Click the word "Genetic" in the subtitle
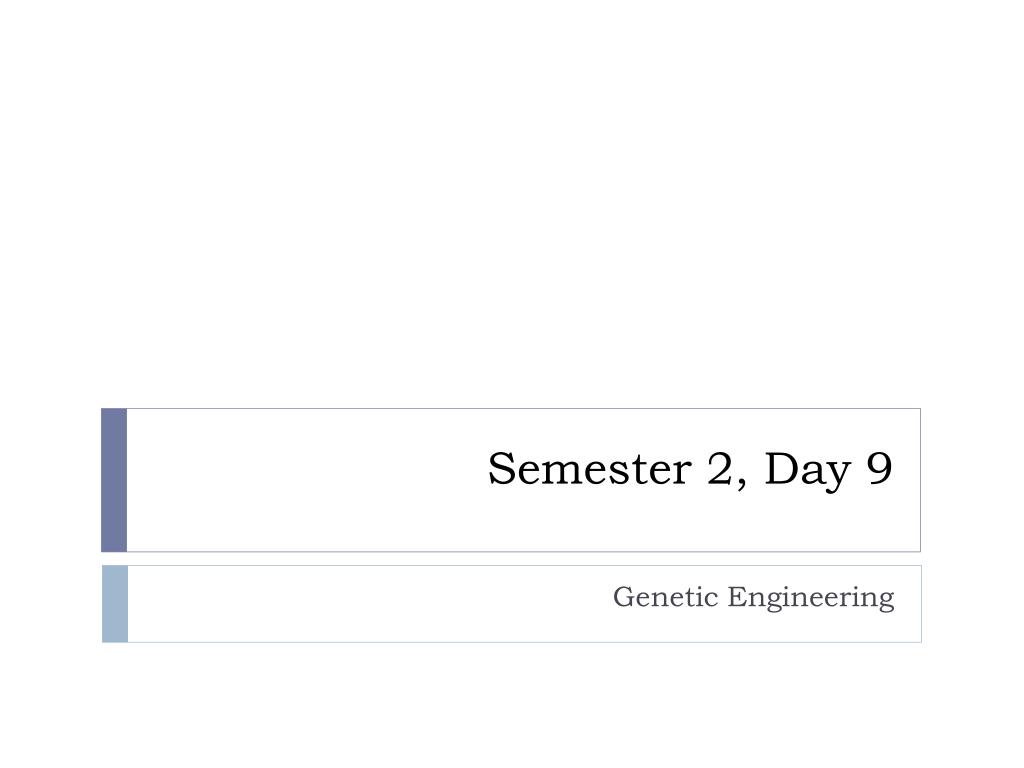 (x=665, y=597)
